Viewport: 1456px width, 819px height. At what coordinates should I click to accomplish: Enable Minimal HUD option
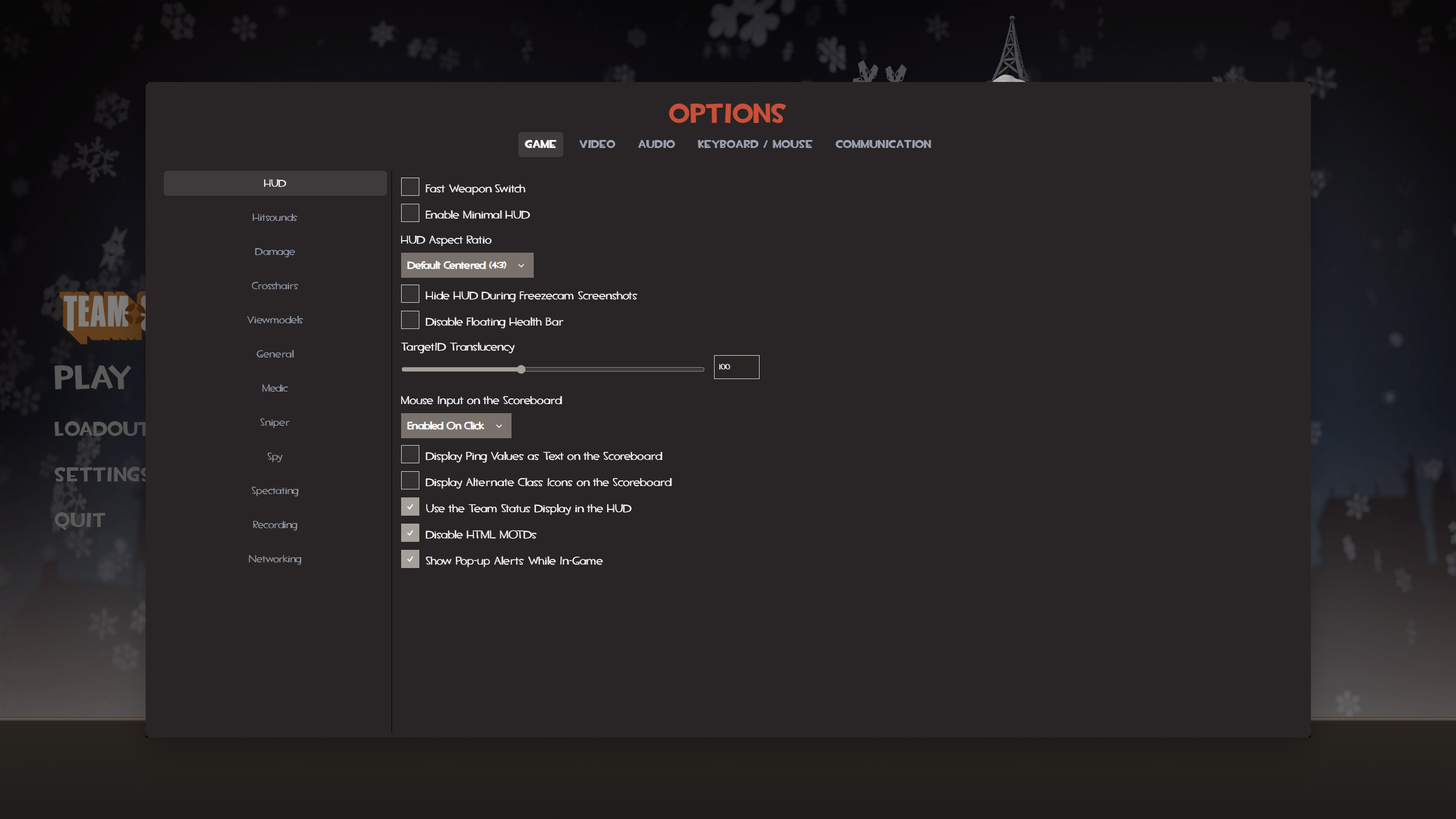pyautogui.click(x=410, y=212)
